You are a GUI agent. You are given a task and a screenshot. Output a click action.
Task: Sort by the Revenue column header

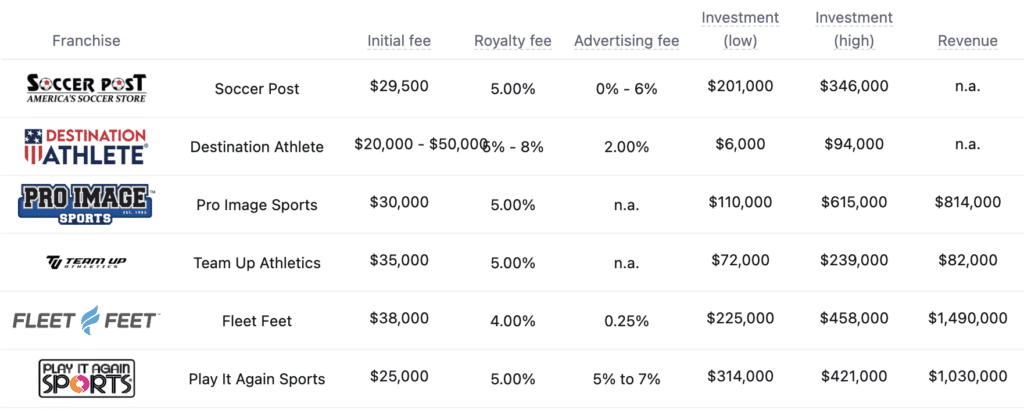(x=968, y=41)
